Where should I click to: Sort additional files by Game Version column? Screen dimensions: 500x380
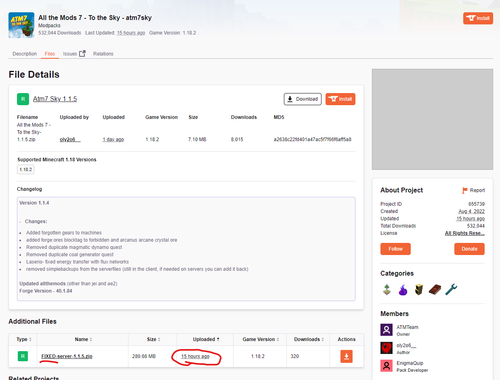[261, 339]
